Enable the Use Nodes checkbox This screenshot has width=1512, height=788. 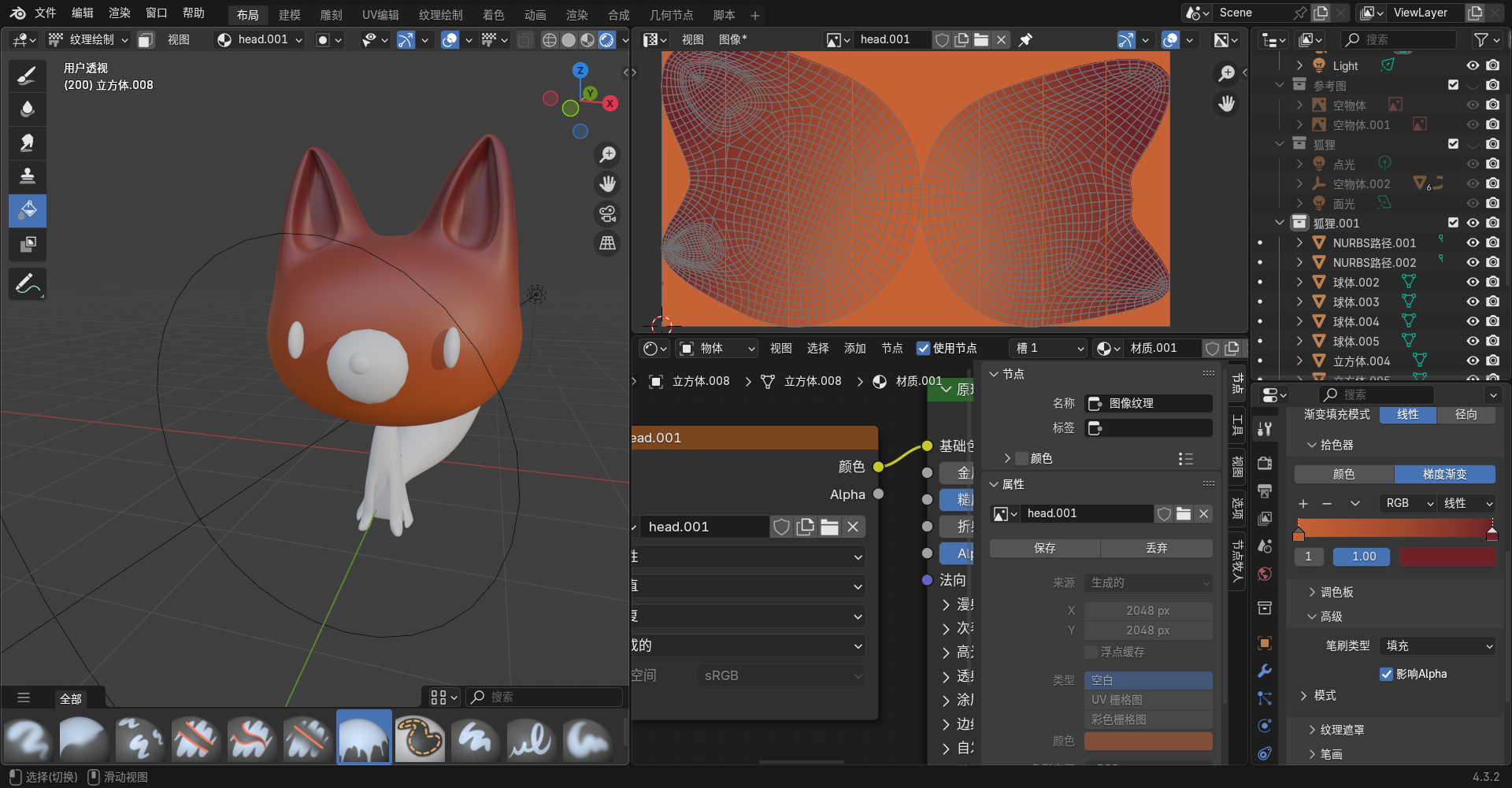coord(923,348)
